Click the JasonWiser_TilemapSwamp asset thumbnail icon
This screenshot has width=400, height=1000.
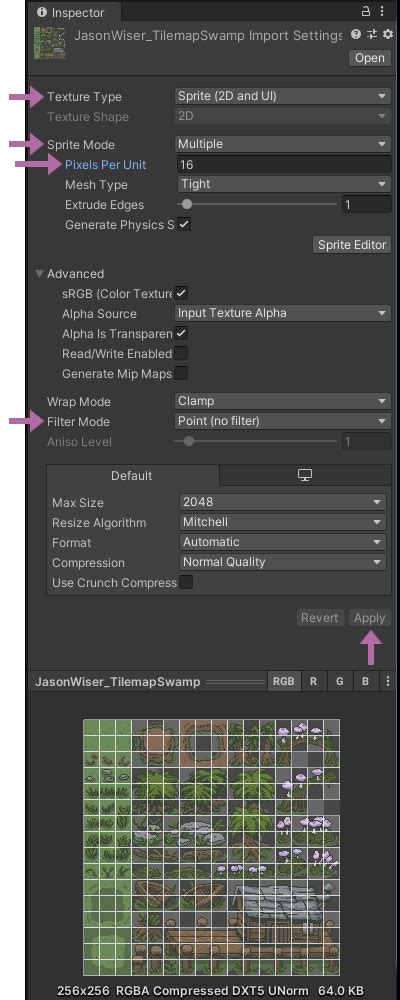[51, 43]
